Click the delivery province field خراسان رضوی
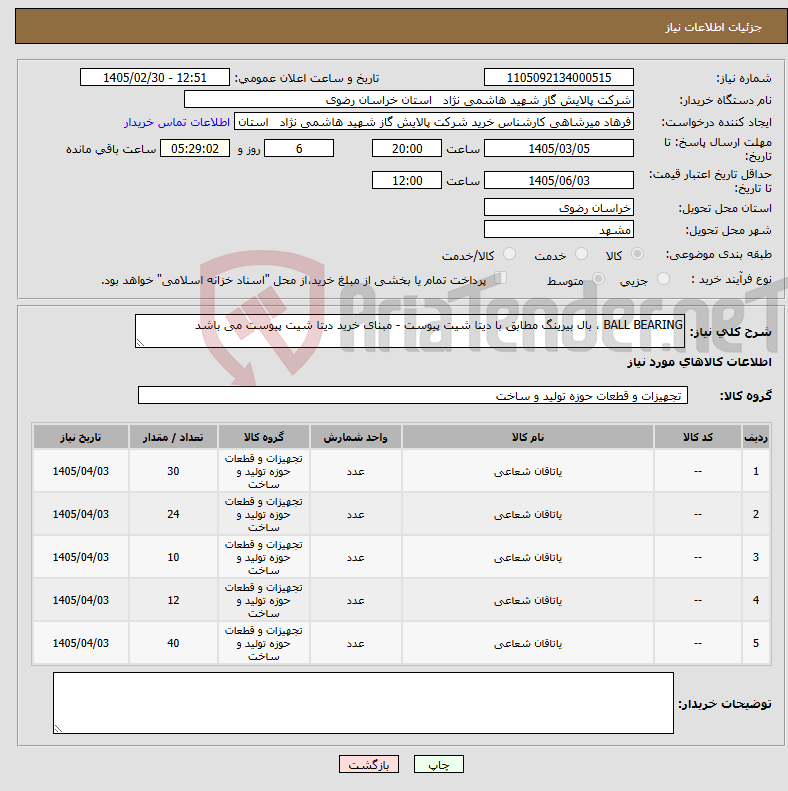The image size is (788, 791). click(x=558, y=207)
